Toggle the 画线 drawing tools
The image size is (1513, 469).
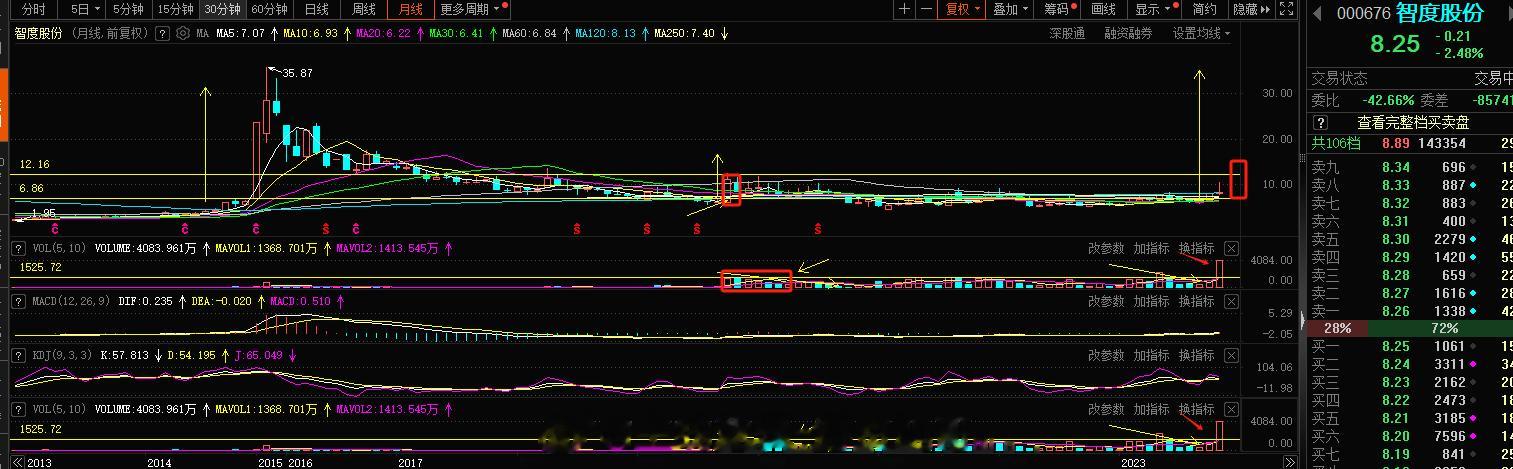tap(1103, 9)
